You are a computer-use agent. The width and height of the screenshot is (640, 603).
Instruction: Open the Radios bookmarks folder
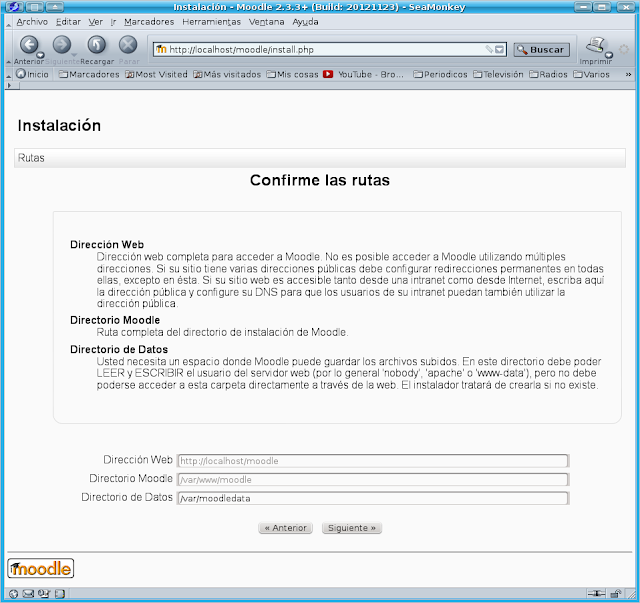(x=548, y=74)
